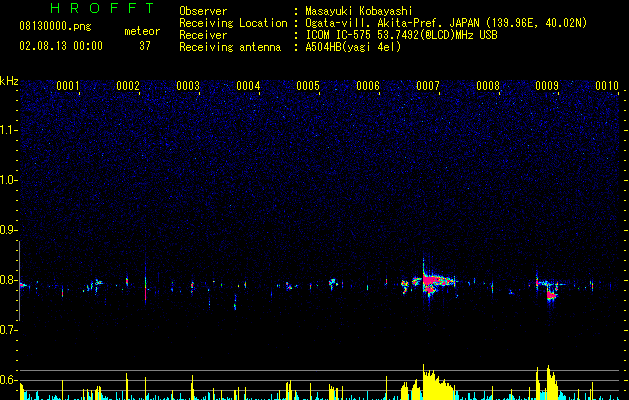Viewport: 629px width, 400px height.
Task: Click time marker 0005
Action: point(308,86)
